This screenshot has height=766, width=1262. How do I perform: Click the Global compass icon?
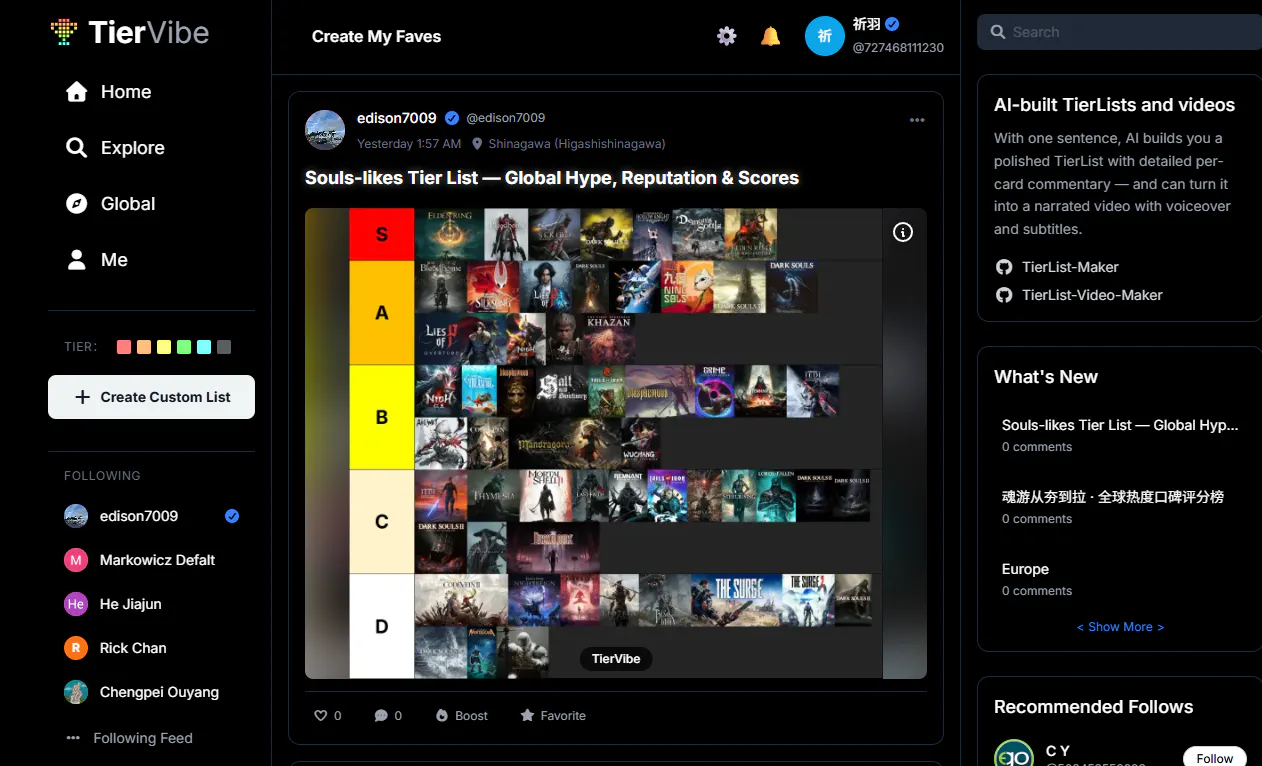[76, 204]
